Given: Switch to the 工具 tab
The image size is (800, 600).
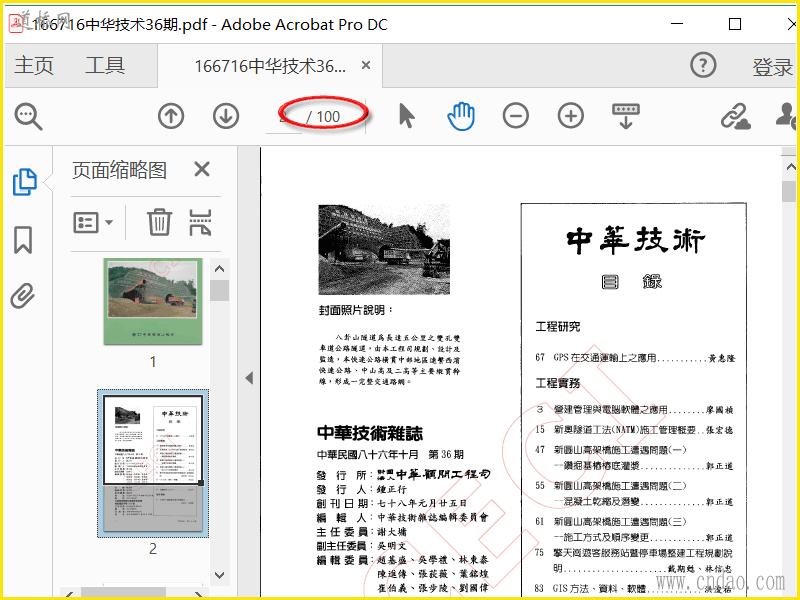Looking at the screenshot, I should pyautogui.click(x=105, y=65).
